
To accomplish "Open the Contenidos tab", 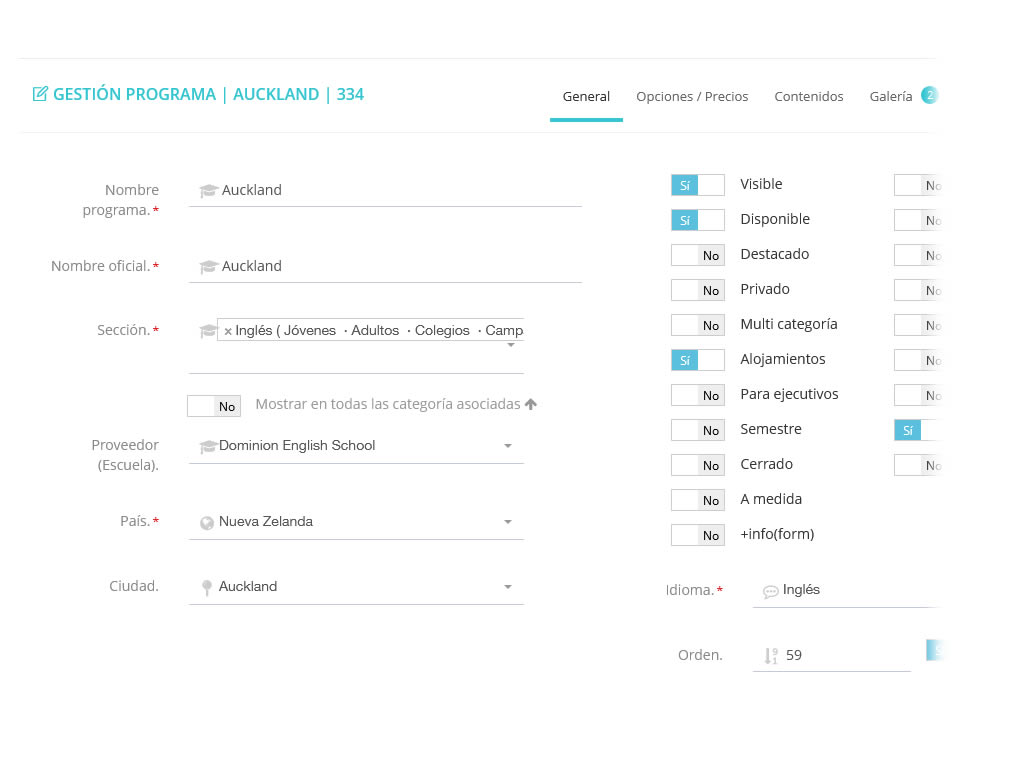I will click(808, 97).
